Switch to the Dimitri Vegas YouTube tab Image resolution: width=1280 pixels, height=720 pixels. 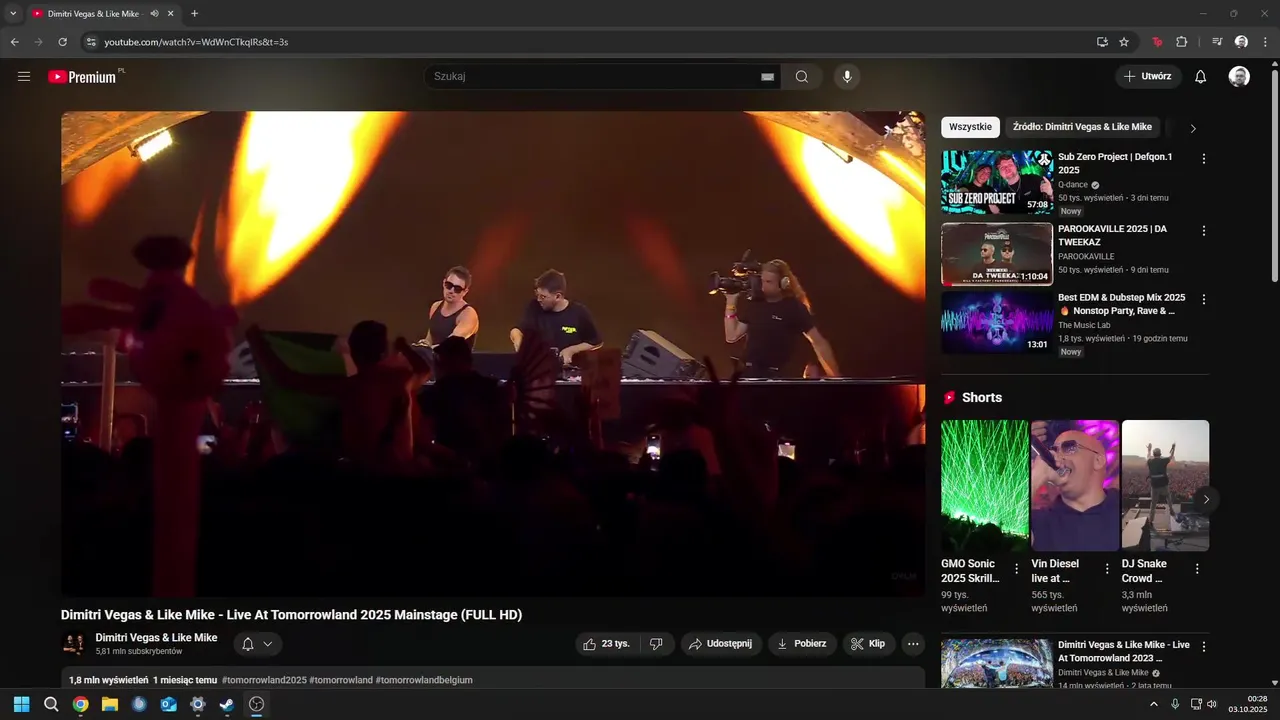[104, 14]
